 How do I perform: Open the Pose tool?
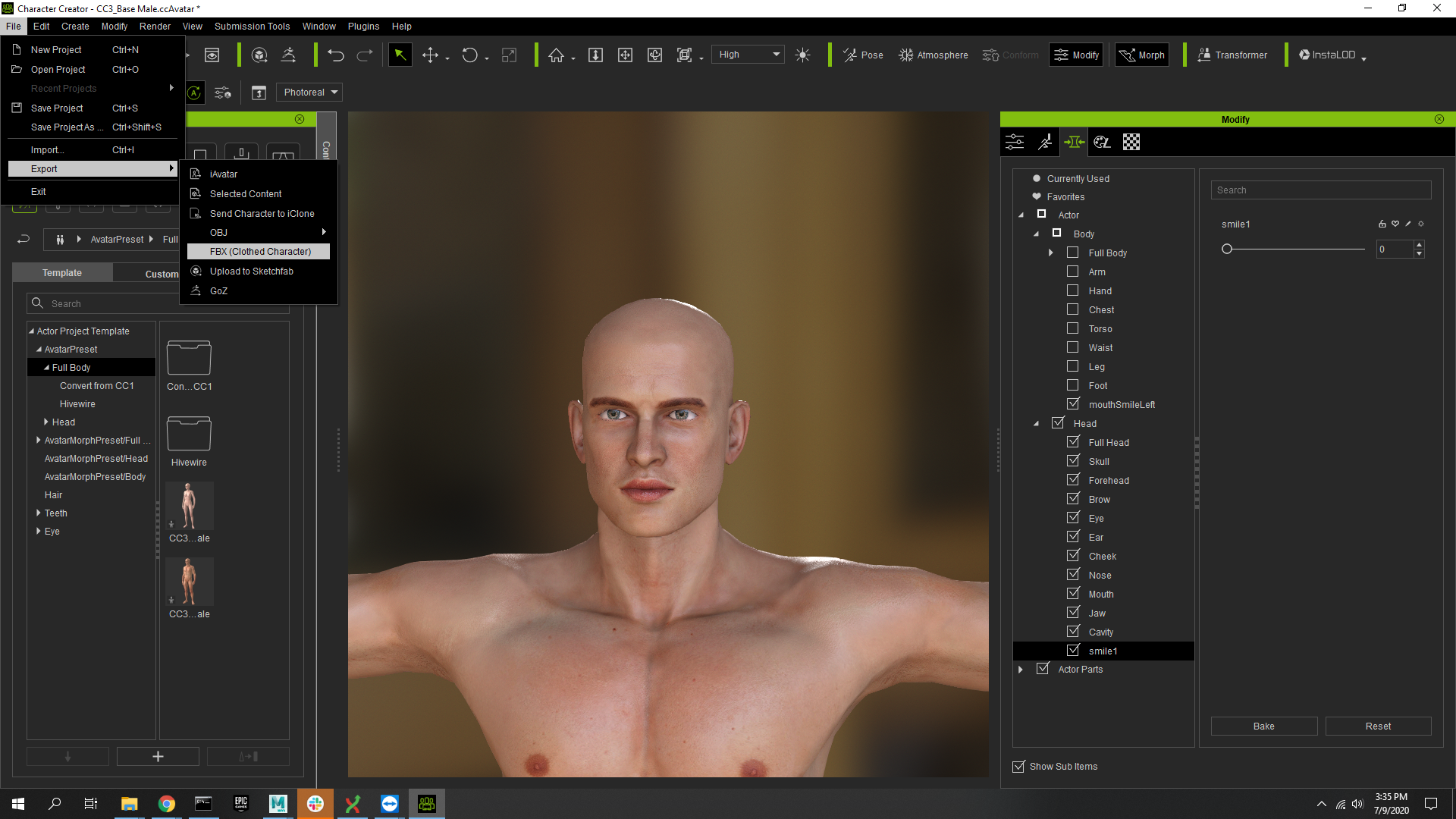(863, 55)
